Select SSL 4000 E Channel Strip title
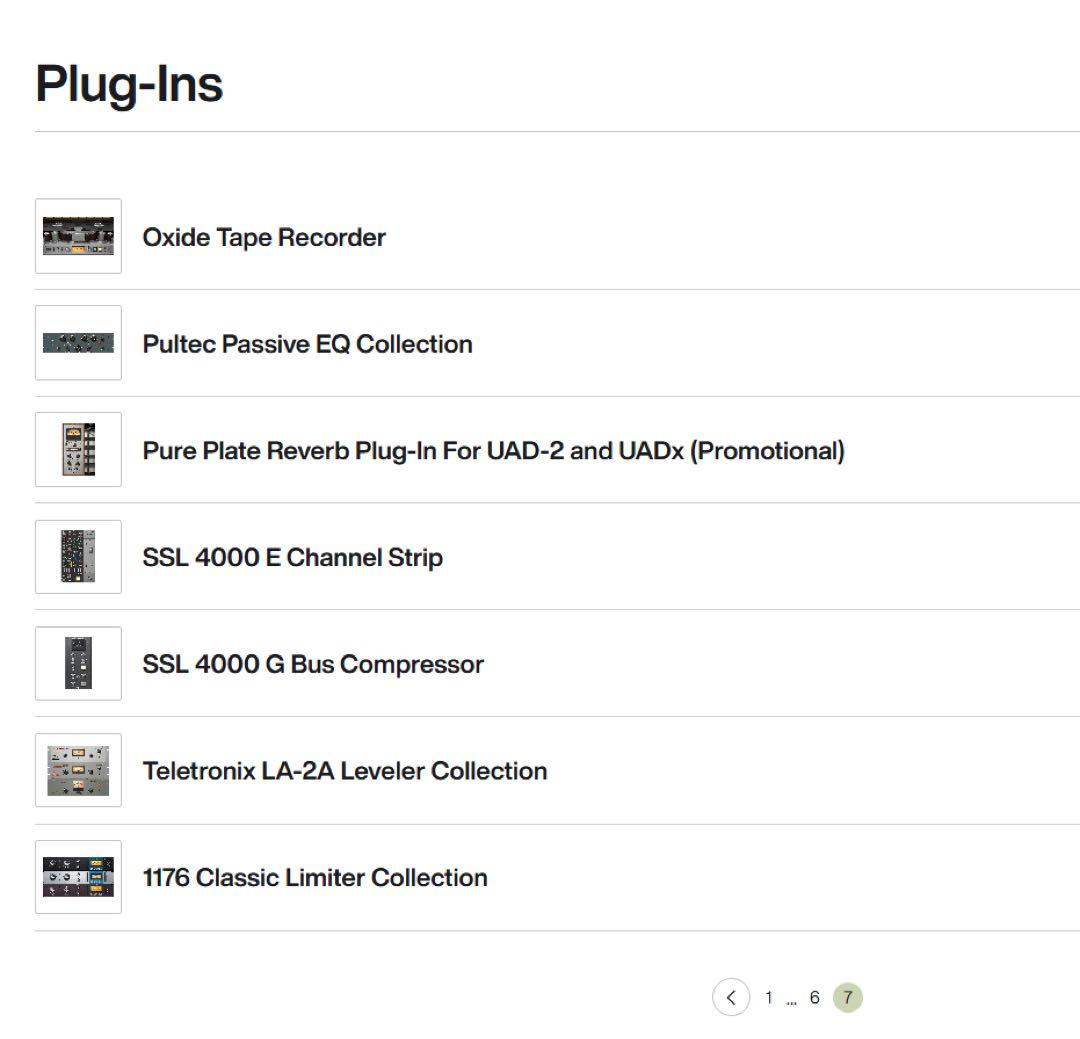This screenshot has height=1039, width=1080. pyautogui.click(x=292, y=558)
